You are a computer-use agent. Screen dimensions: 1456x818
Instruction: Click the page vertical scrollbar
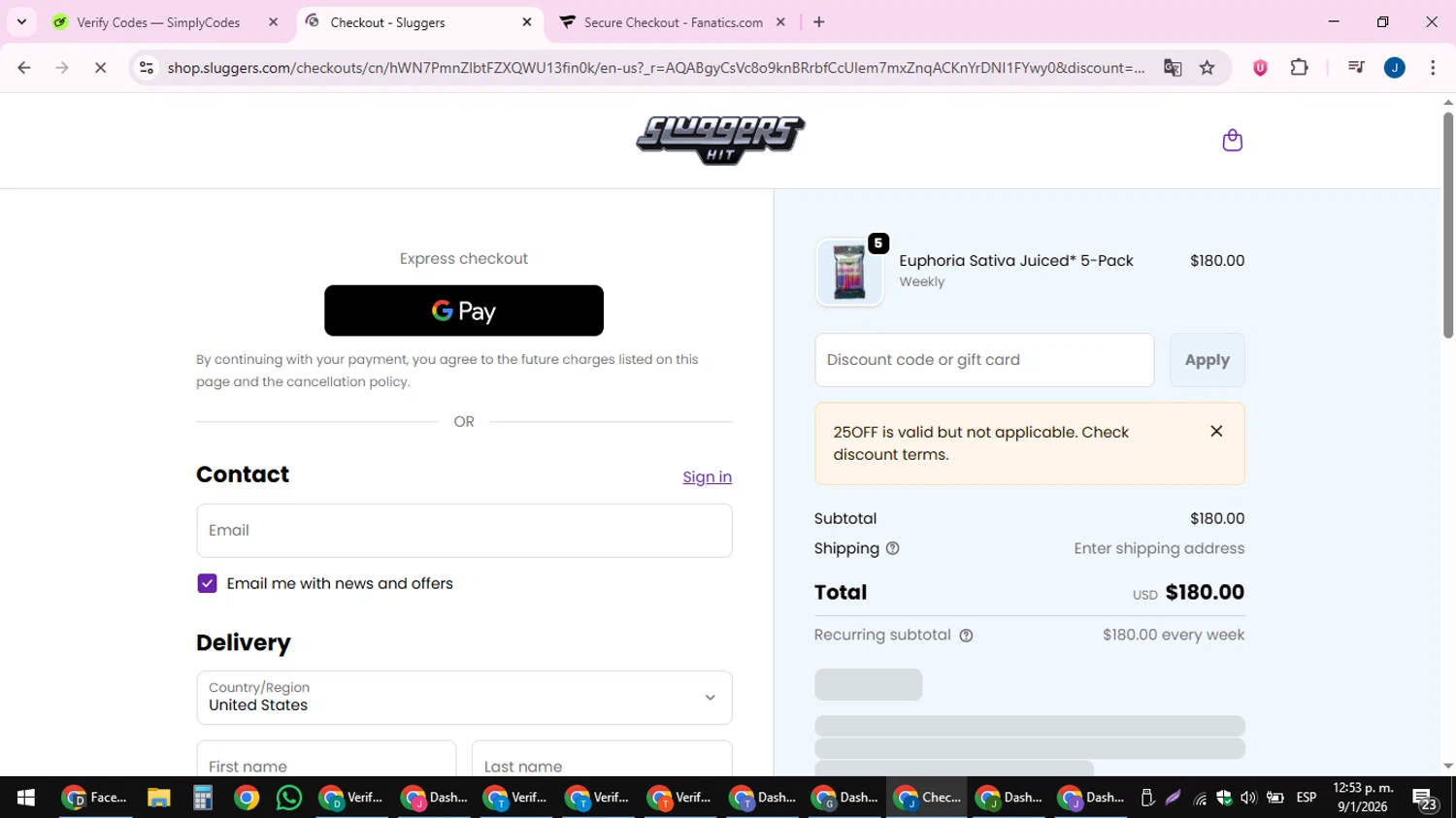pos(1448,225)
